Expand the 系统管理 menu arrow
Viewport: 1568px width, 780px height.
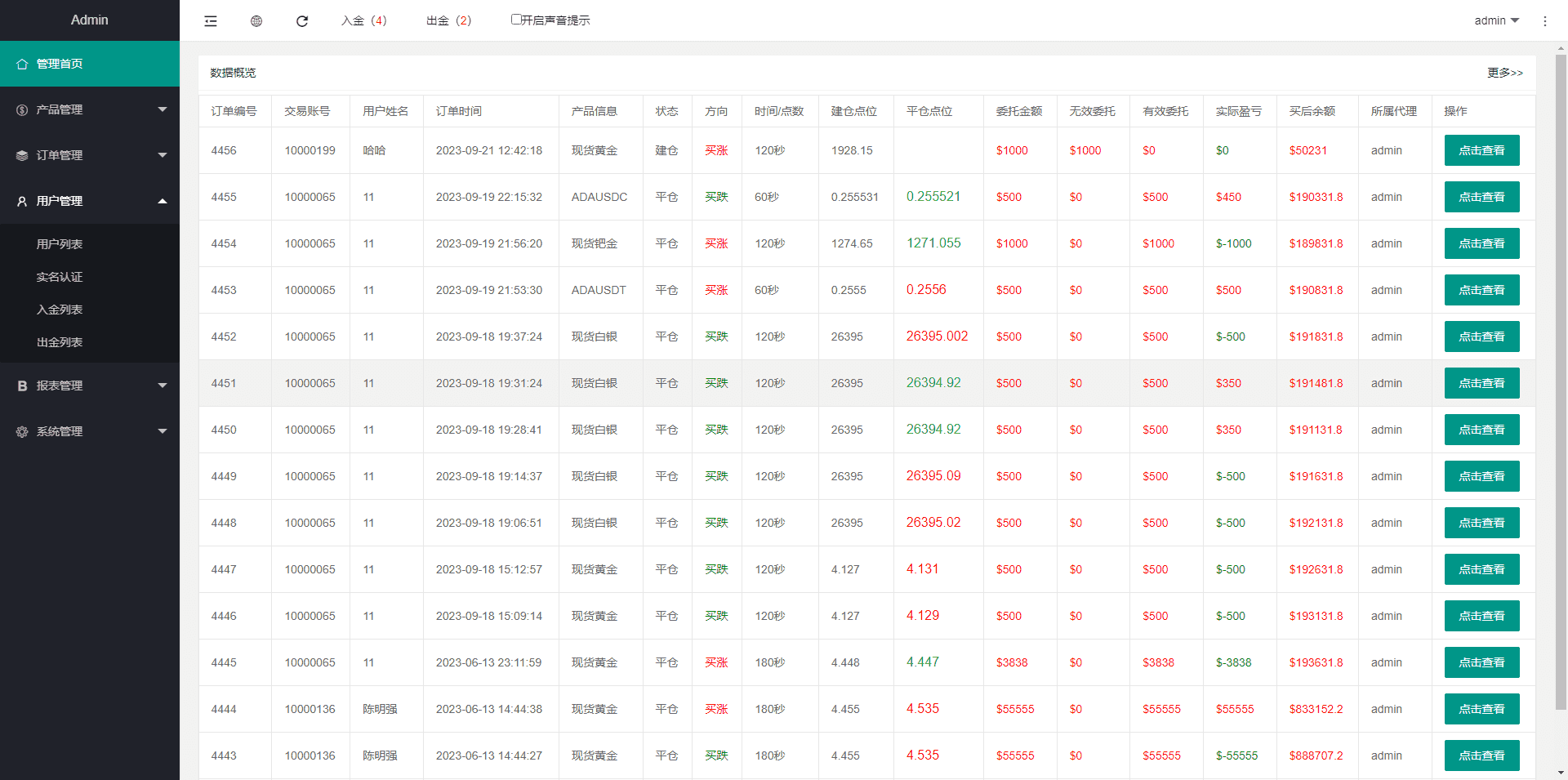163,431
